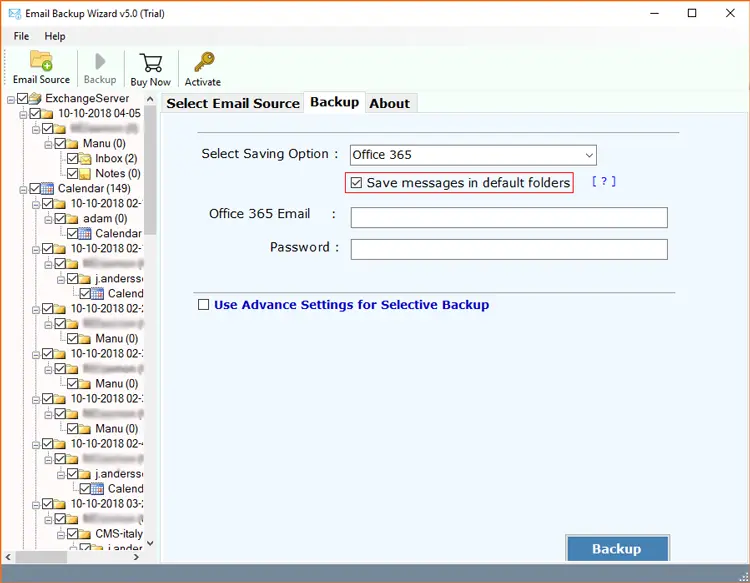
Task: Click the Backup play icon in toolbar
Action: pos(100,61)
